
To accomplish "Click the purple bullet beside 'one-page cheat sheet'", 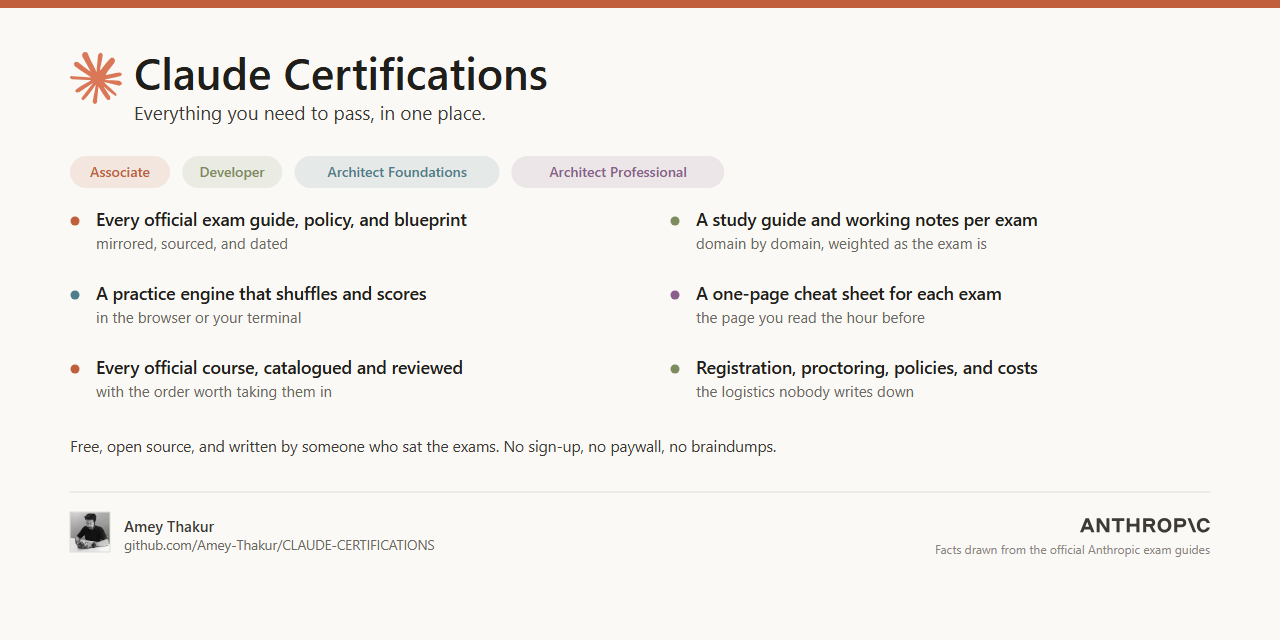I will [675, 295].
